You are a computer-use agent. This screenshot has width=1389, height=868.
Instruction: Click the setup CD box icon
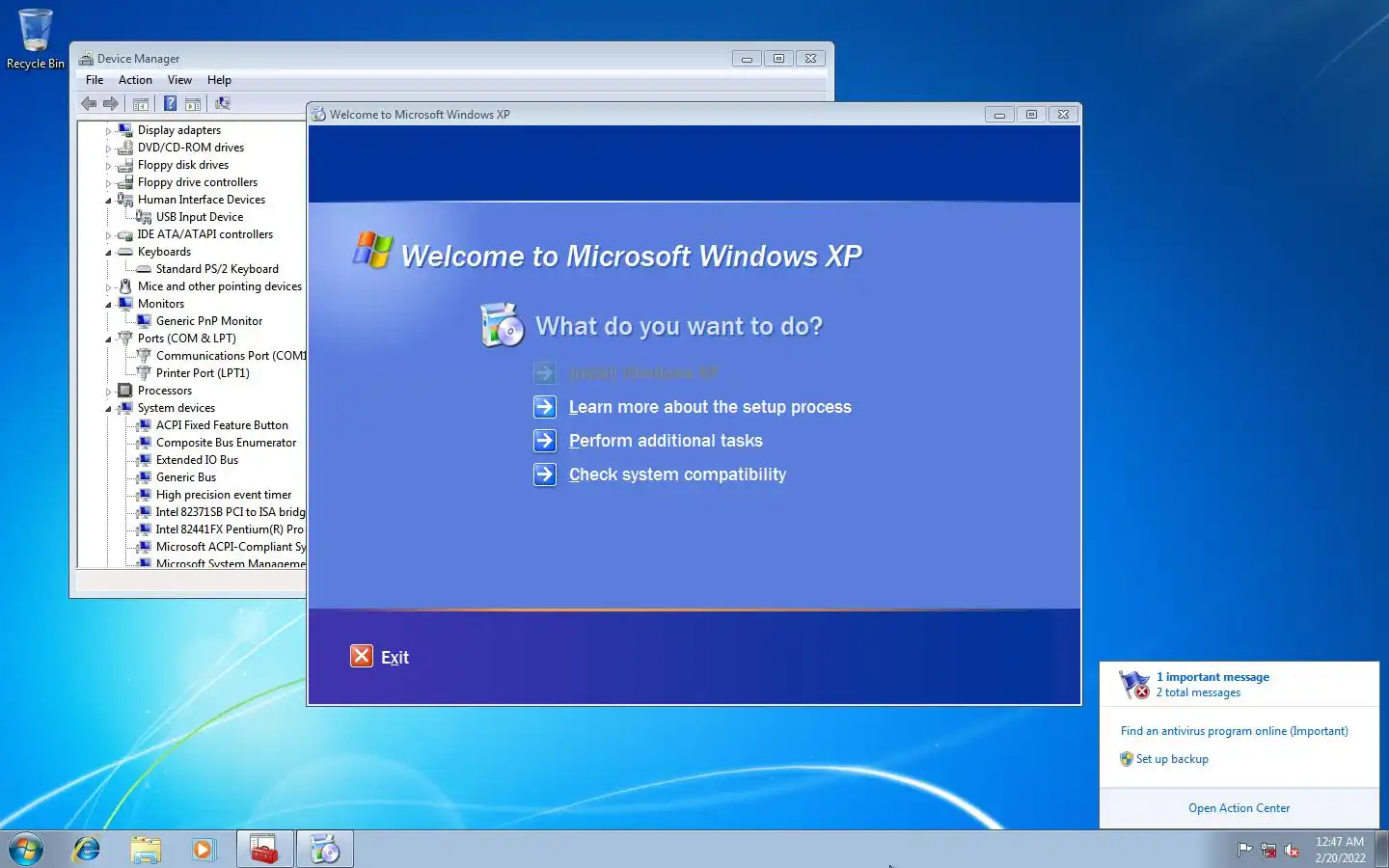tap(502, 325)
